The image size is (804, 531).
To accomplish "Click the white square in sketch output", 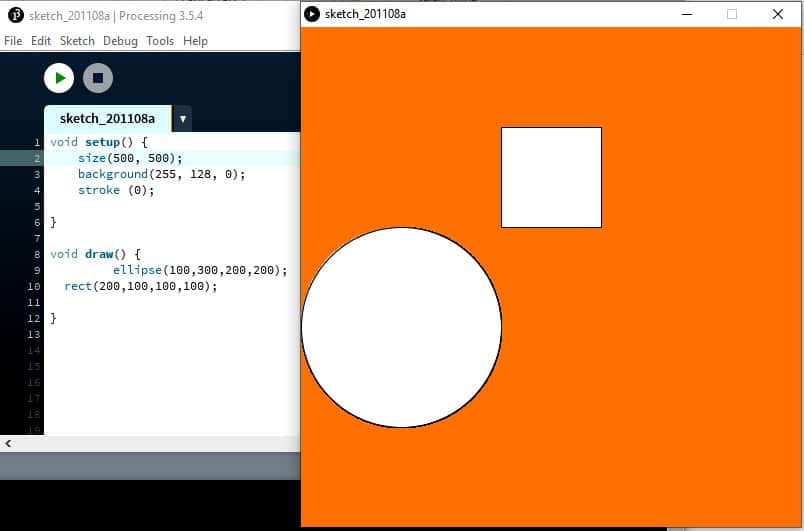I will pyautogui.click(x=551, y=177).
